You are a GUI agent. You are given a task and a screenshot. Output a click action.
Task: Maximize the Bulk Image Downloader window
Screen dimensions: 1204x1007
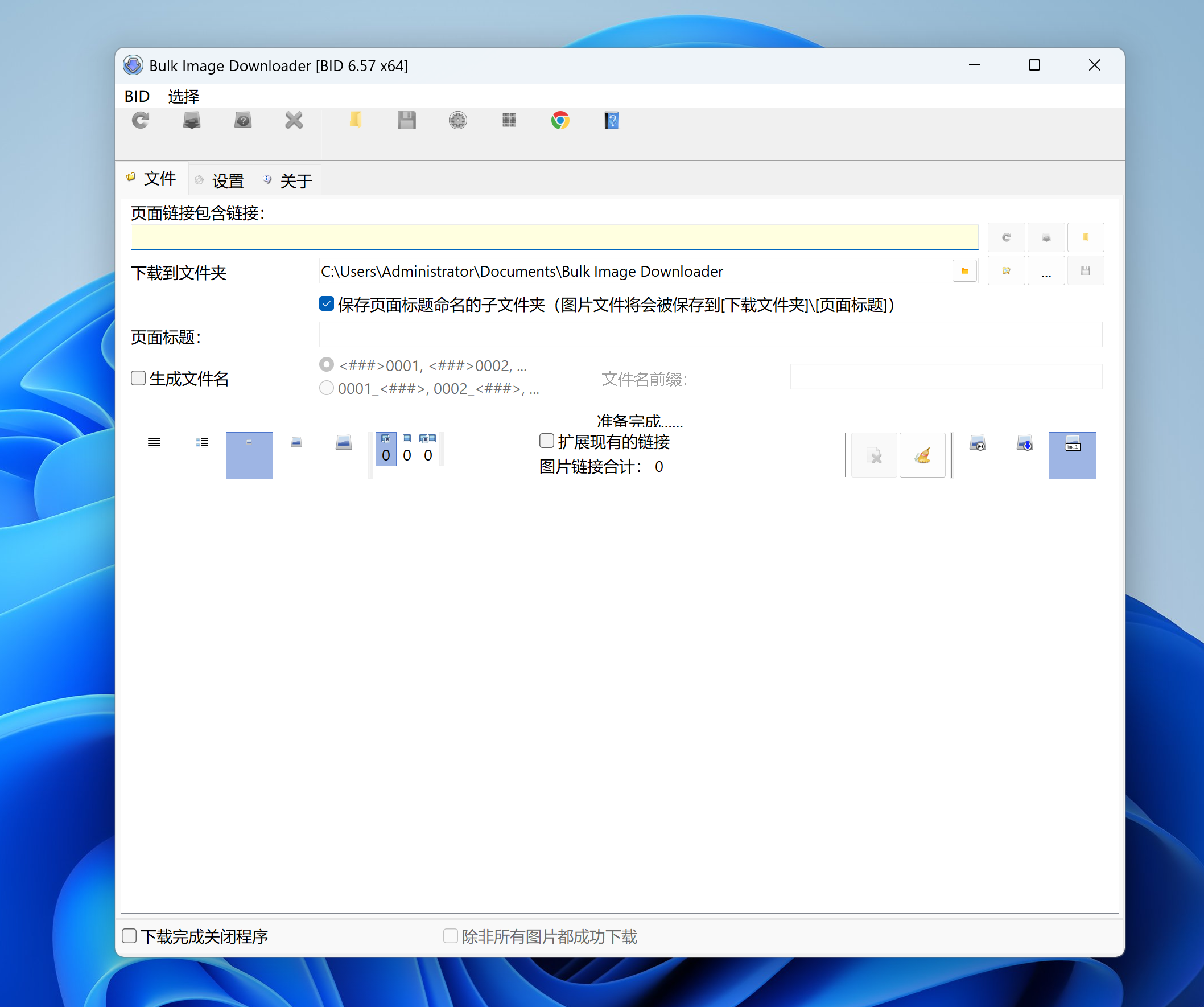(x=1034, y=65)
